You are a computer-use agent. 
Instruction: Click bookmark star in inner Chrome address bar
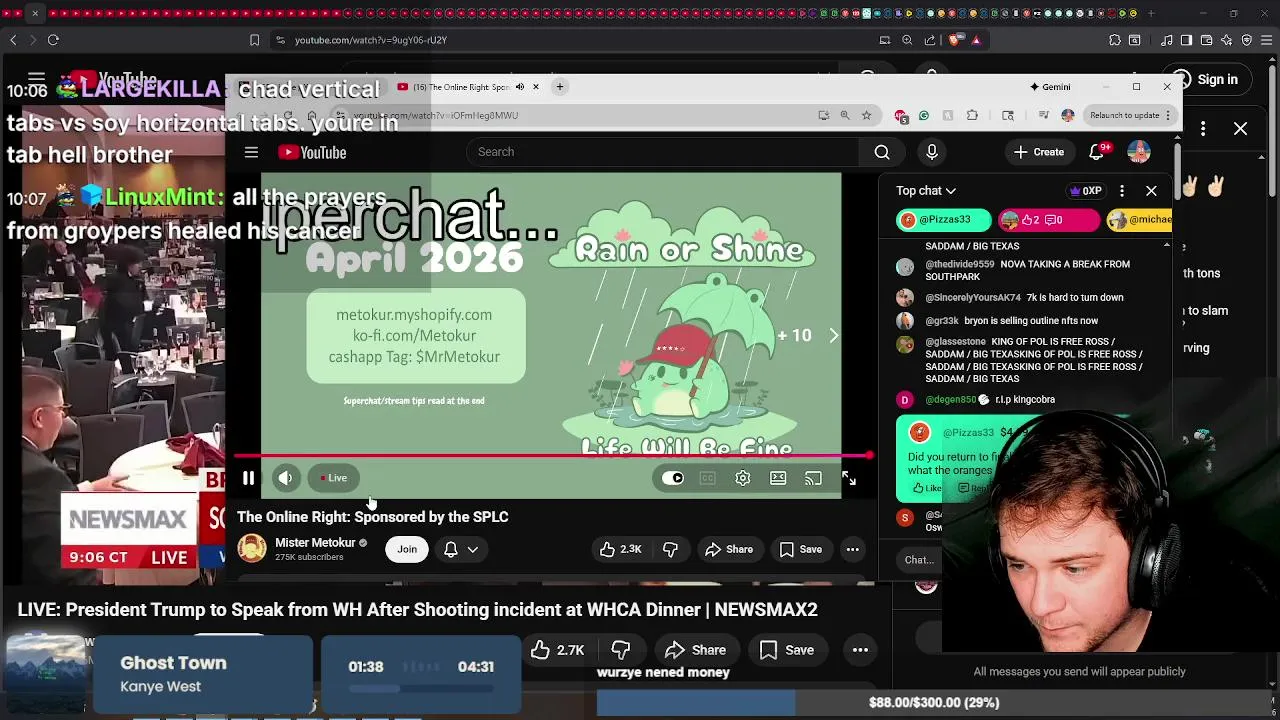[x=866, y=115]
